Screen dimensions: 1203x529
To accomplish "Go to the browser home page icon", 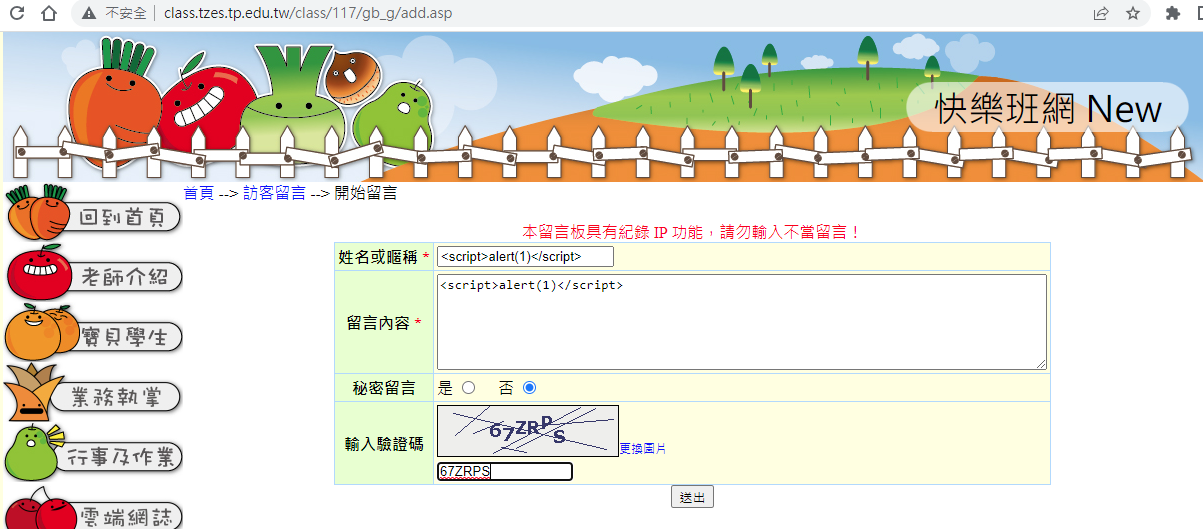I will point(49,14).
